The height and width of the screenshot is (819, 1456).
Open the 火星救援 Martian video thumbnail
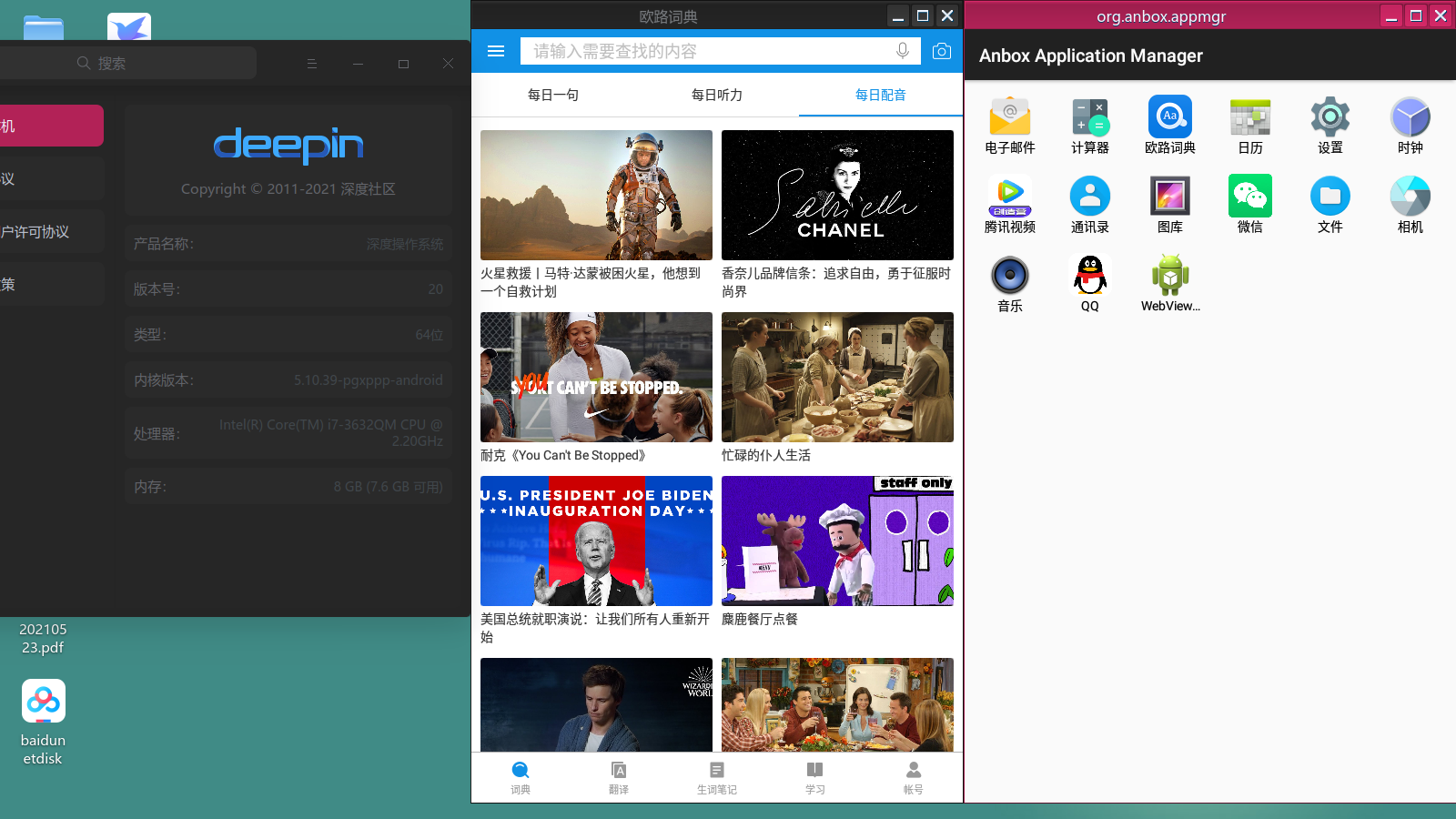(x=596, y=195)
